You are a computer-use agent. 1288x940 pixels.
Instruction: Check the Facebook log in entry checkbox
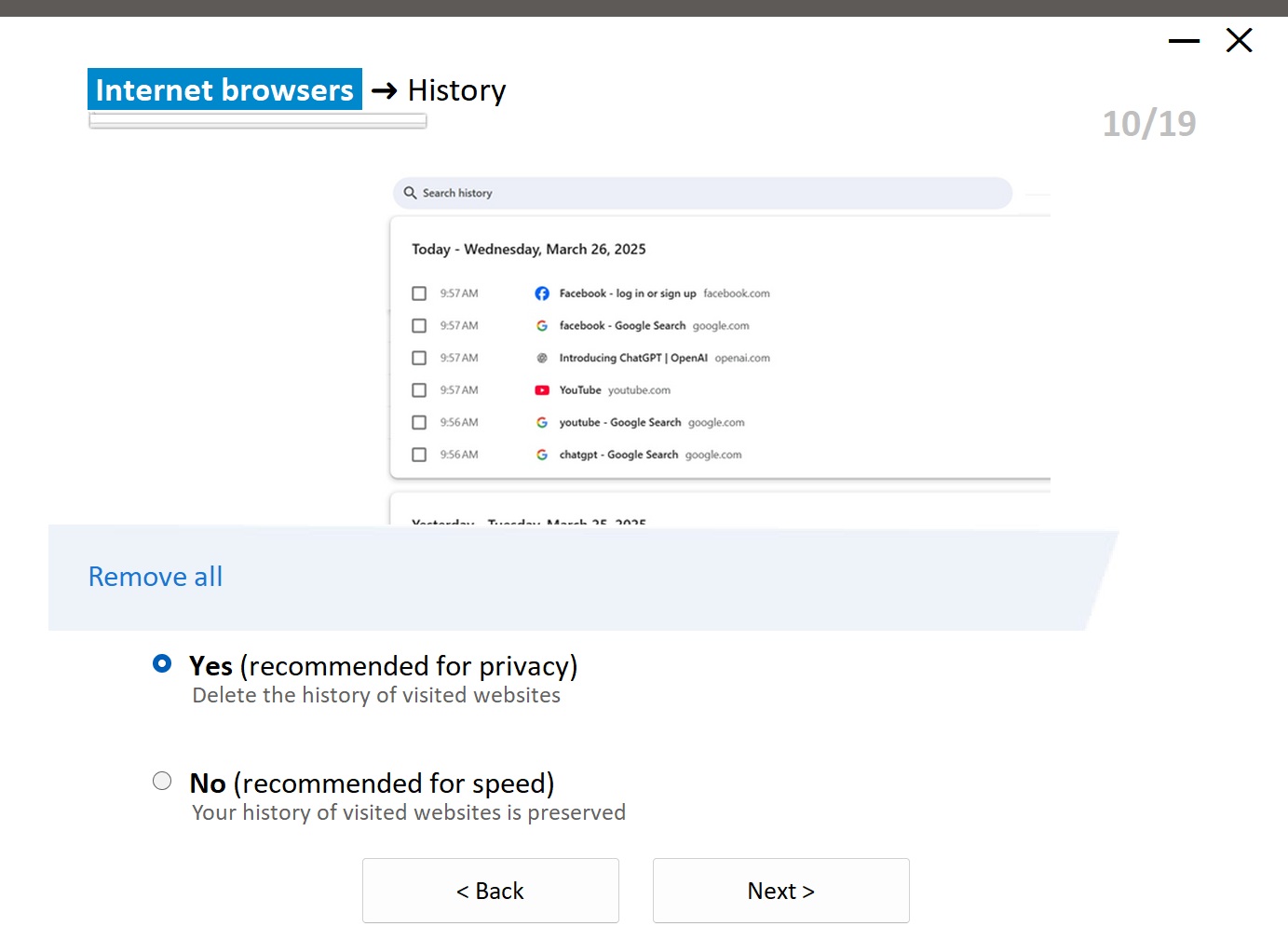pos(419,293)
